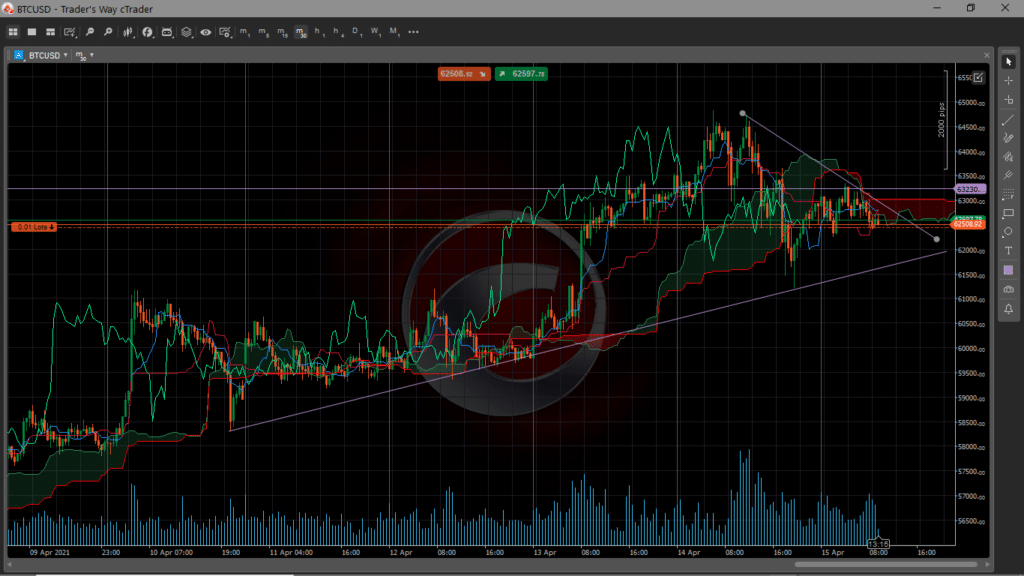This screenshot has width=1024, height=576.
Task: Select the Fibonacci retracement tool
Action: point(1008,195)
